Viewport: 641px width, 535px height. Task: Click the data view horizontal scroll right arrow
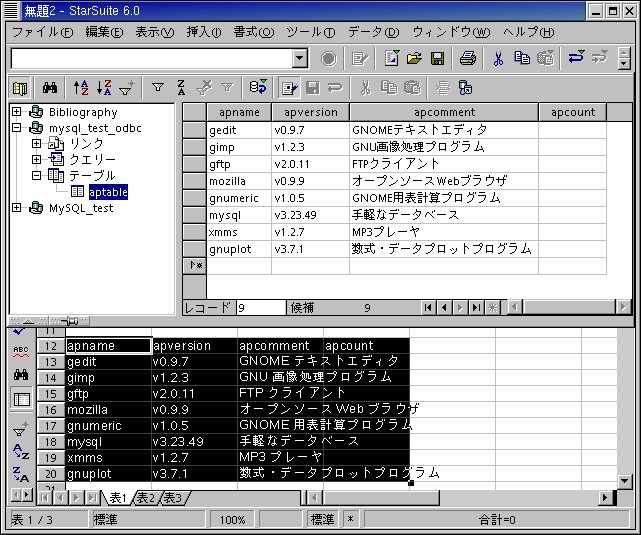point(623,307)
